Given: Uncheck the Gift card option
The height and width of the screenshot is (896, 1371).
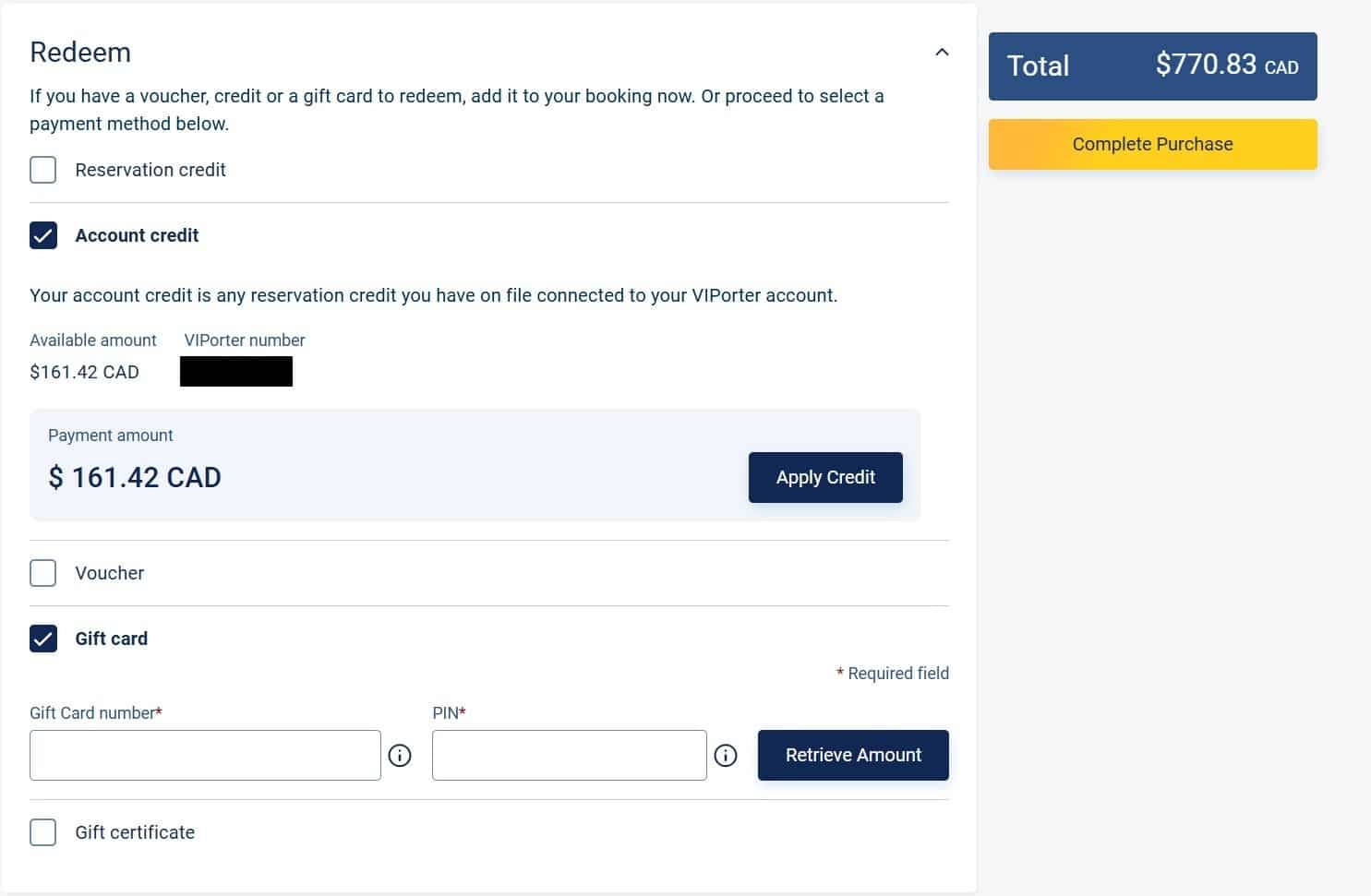Looking at the screenshot, I should tap(42, 639).
